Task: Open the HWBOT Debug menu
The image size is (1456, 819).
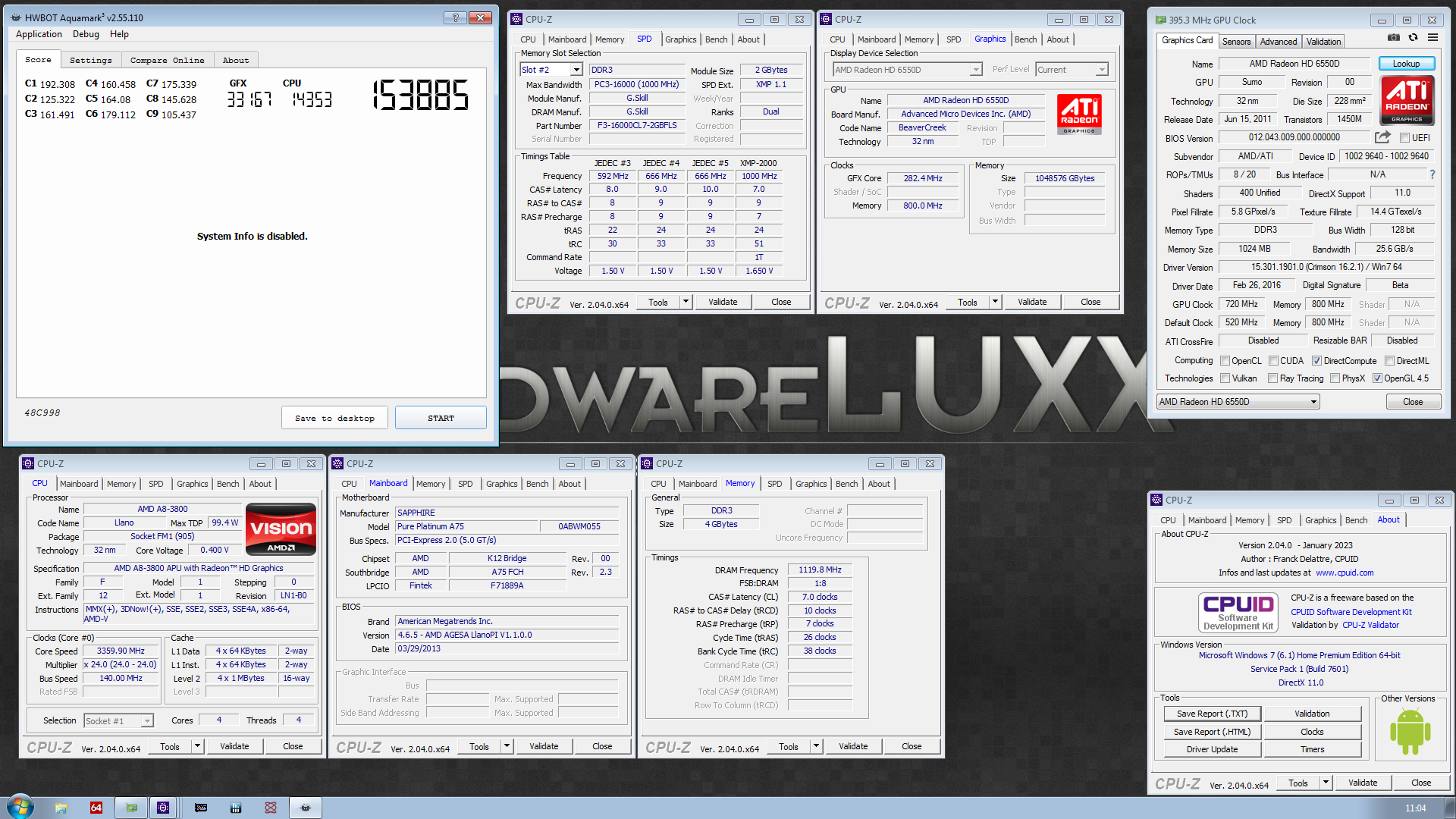Action: click(86, 34)
